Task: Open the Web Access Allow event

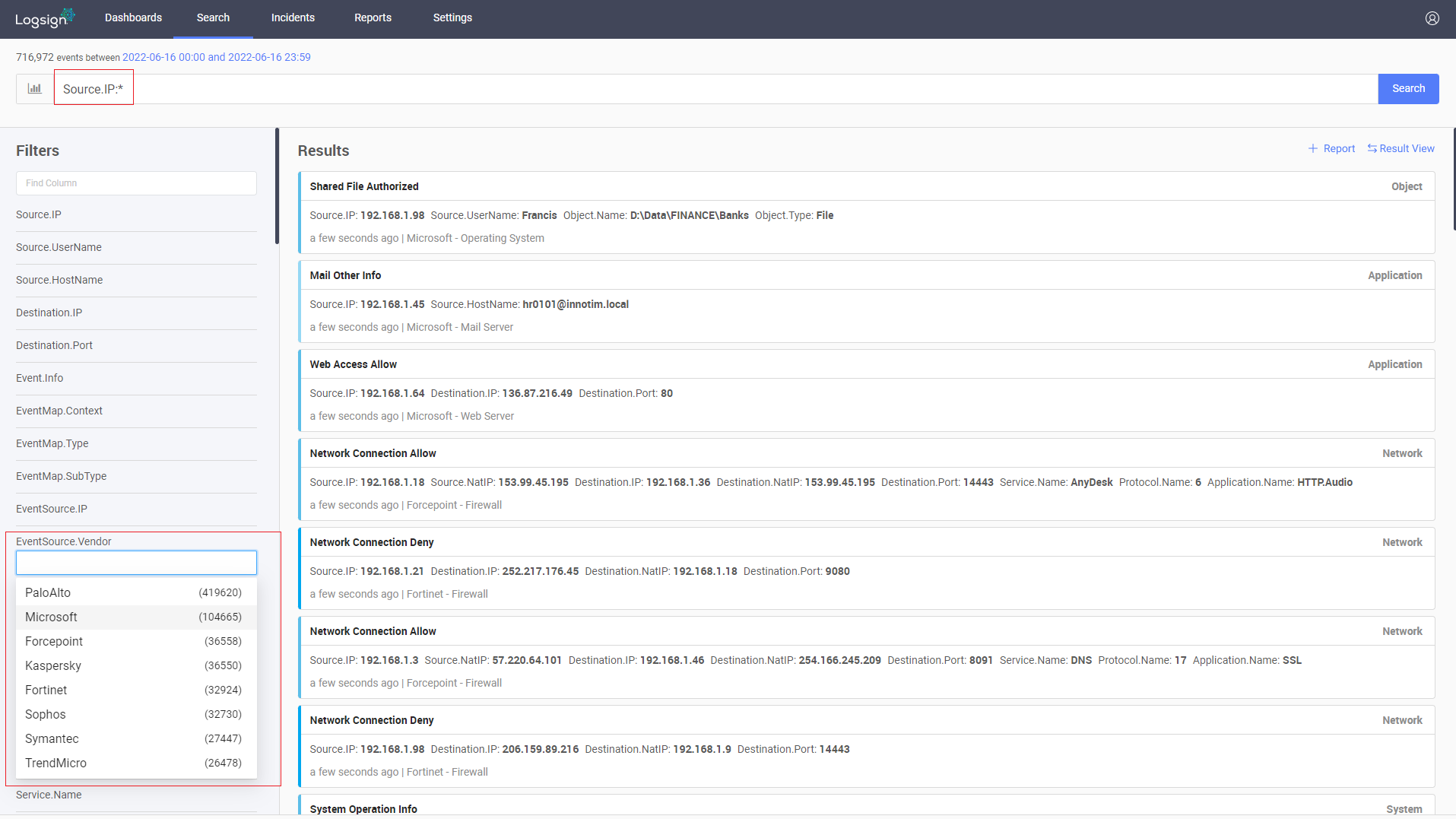Action: 353,364
